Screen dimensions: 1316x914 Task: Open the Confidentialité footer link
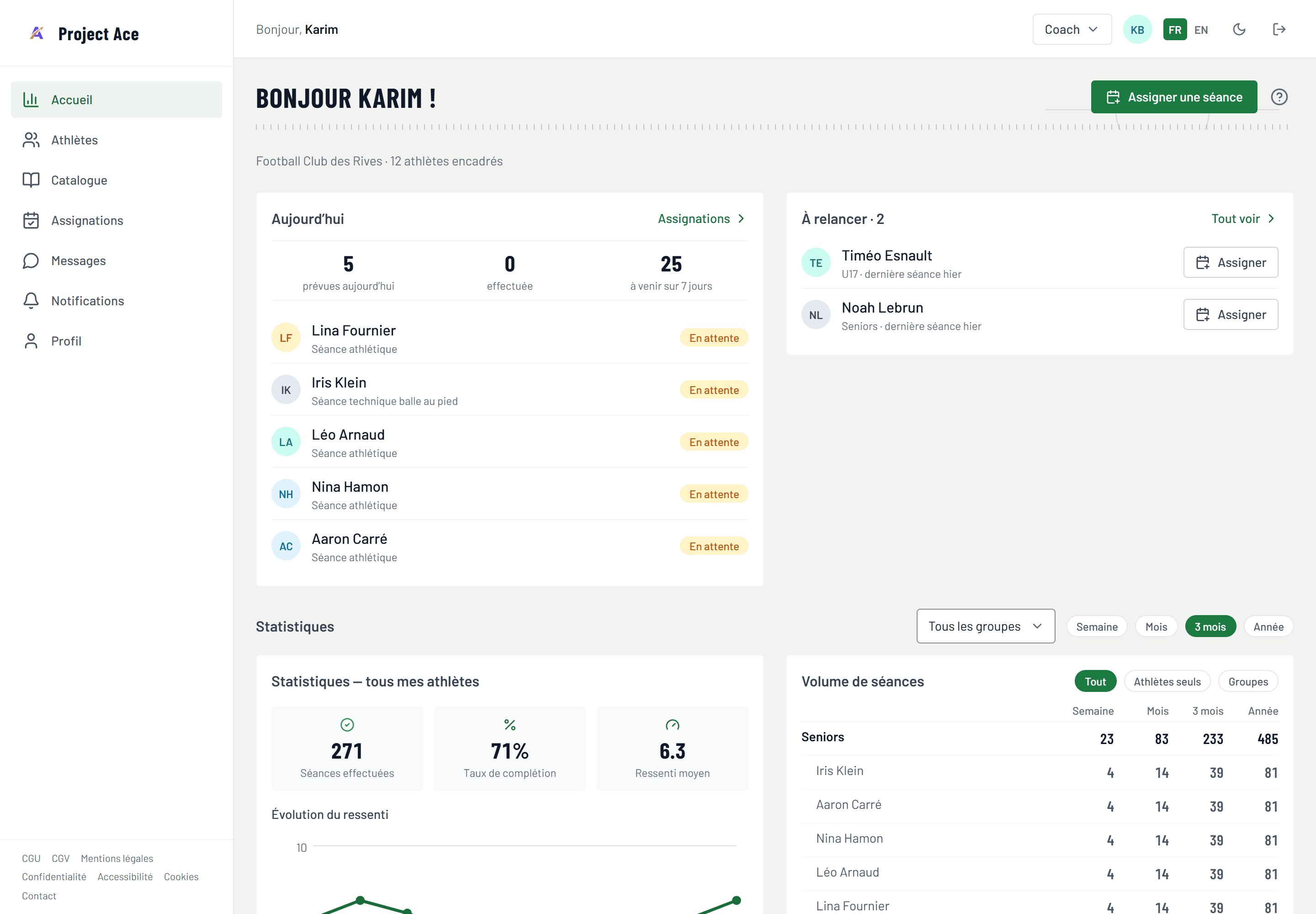point(54,877)
